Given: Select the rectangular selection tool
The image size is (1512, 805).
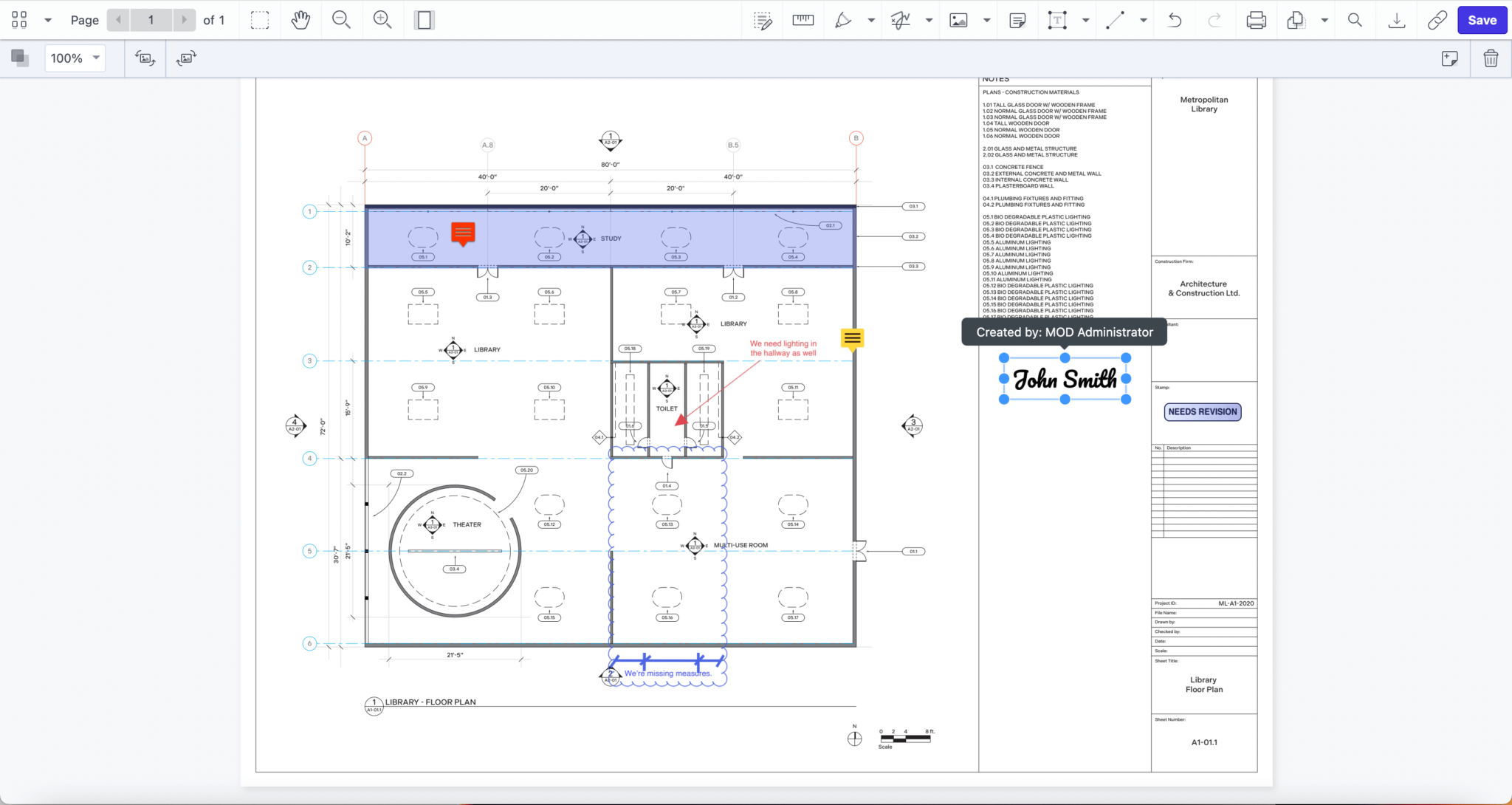Looking at the screenshot, I should [x=259, y=20].
